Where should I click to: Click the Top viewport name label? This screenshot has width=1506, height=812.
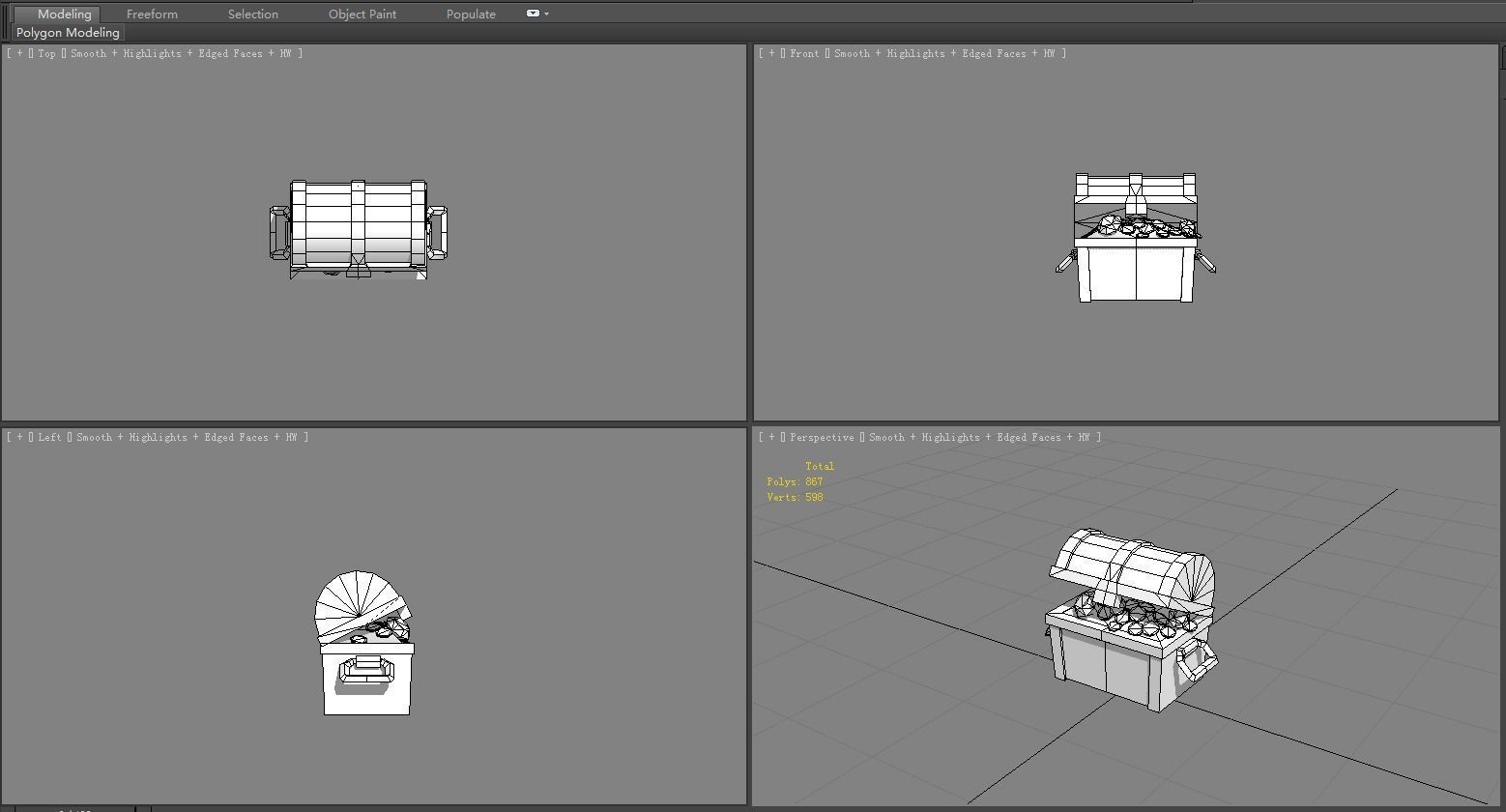(46, 53)
